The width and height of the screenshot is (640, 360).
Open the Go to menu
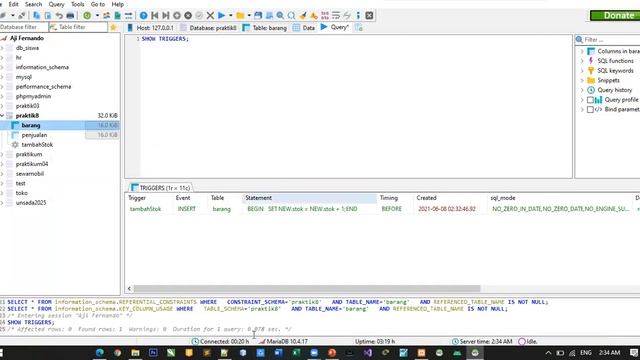click(x=98, y=4)
